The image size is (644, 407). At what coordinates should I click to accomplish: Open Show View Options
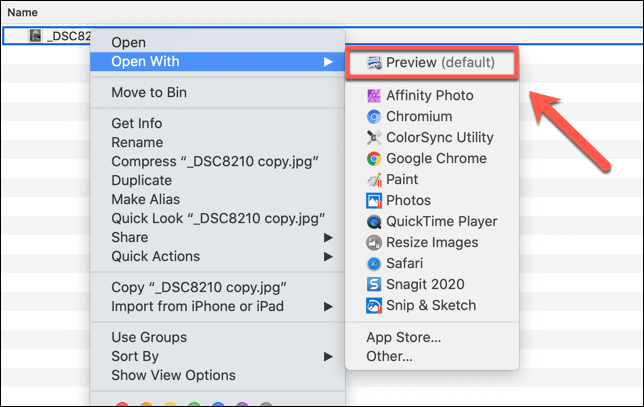coord(217,375)
